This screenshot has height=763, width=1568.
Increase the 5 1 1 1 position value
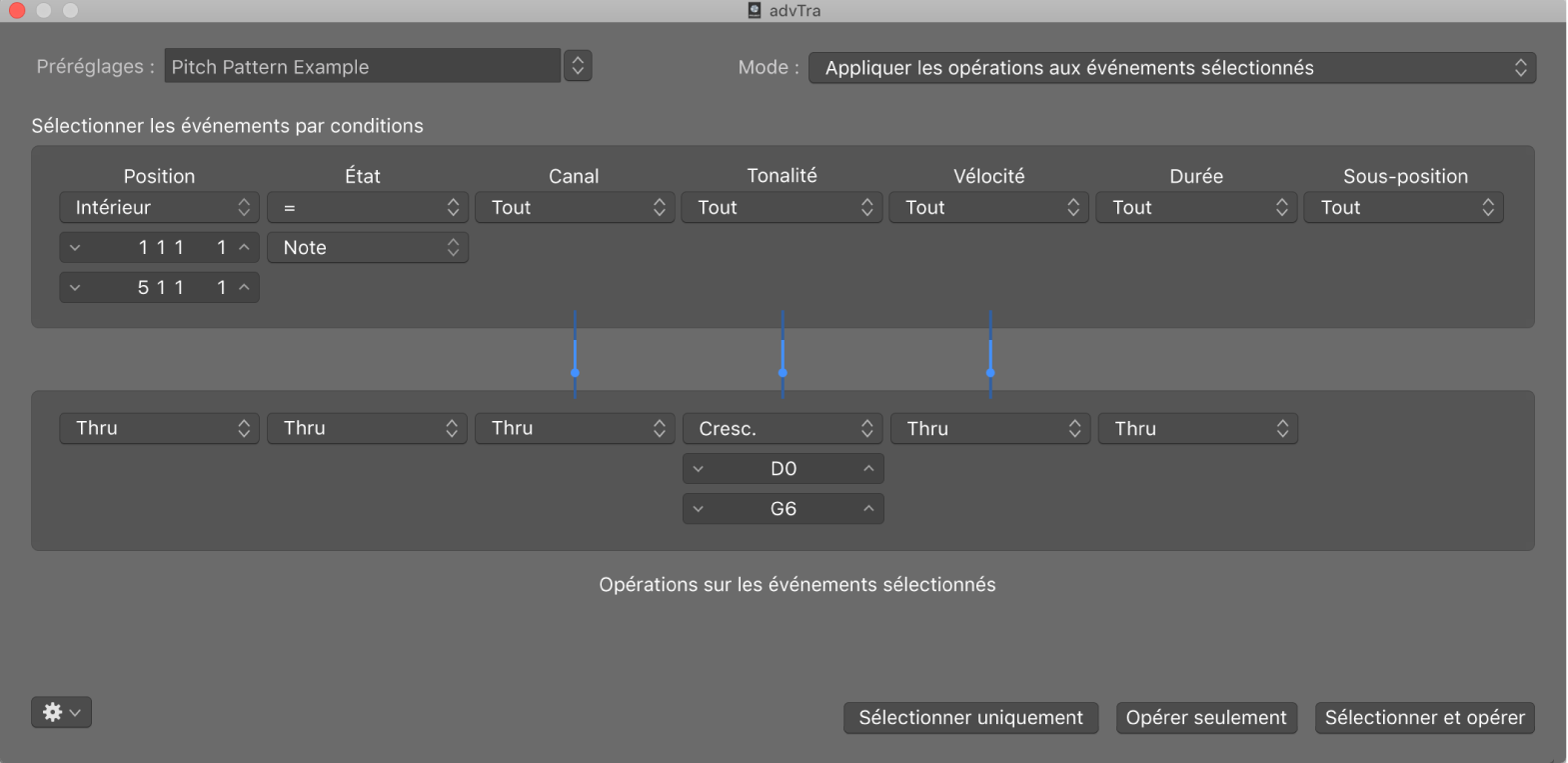pyautogui.click(x=244, y=287)
